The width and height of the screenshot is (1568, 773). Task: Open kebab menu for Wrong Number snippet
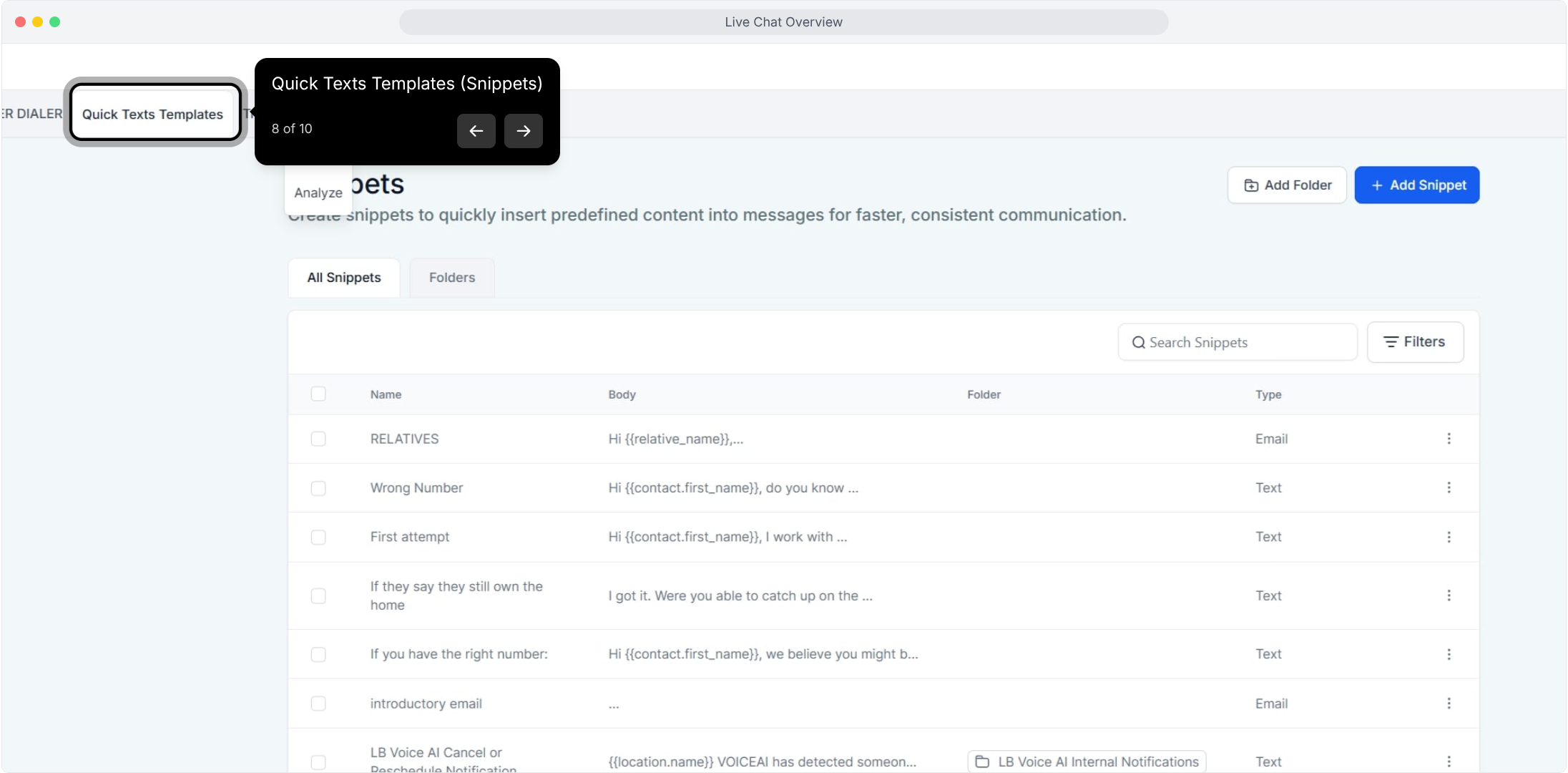[1449, 487]
